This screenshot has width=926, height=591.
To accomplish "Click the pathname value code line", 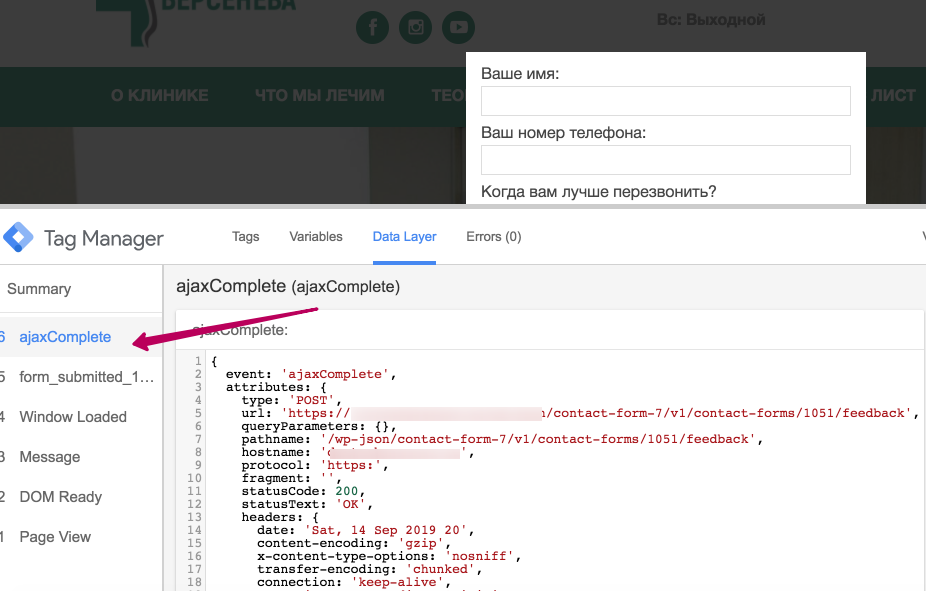I will click(x=502, y=439).
